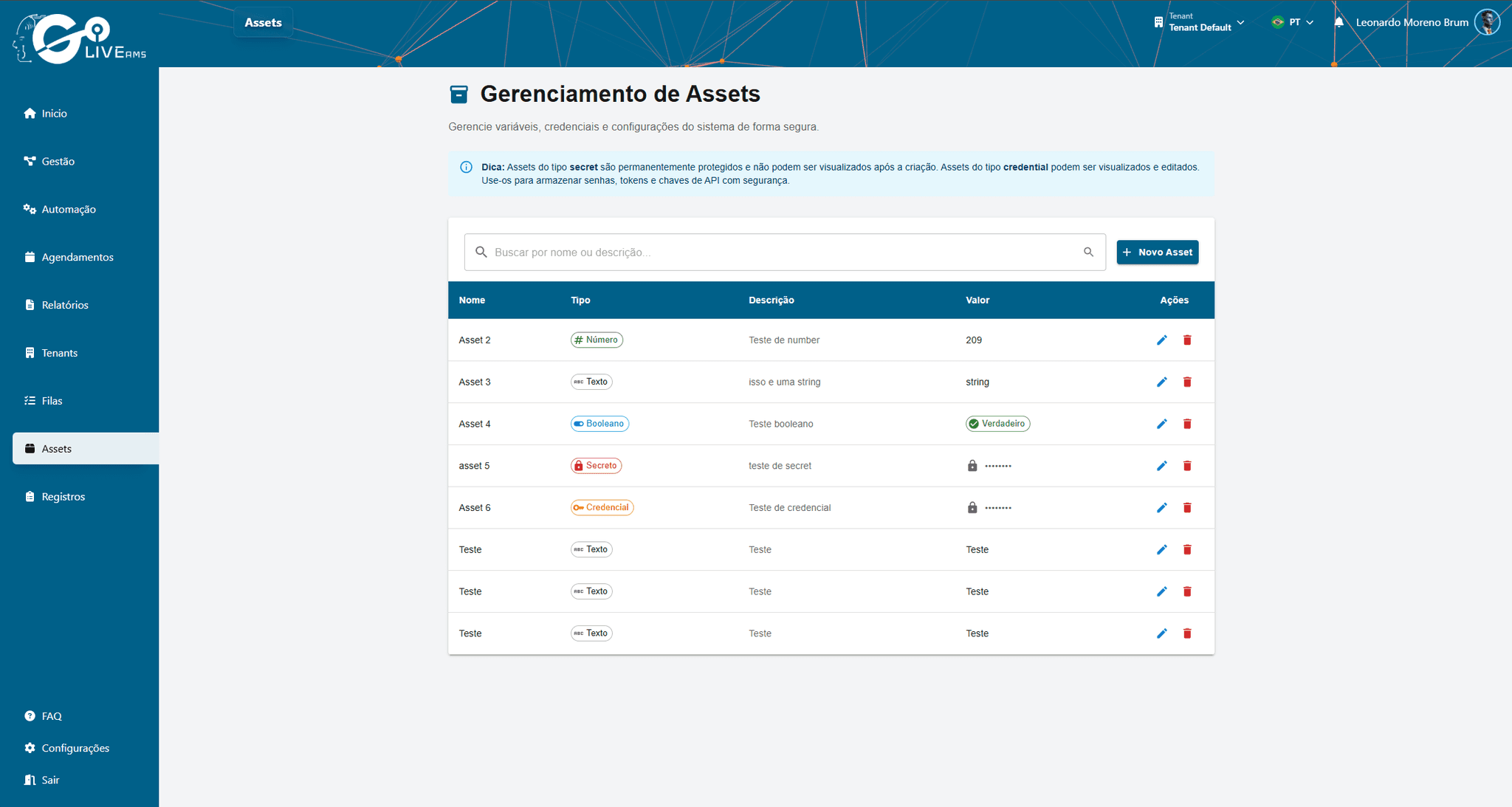Click the Novo Asset button

1157,253
